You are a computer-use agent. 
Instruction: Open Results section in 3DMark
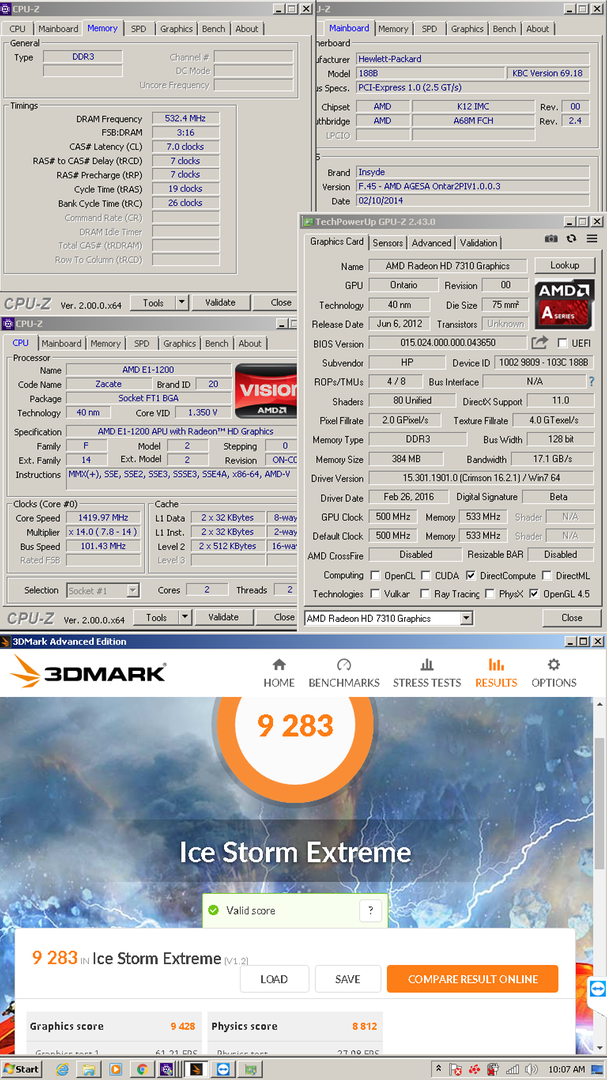495,673
